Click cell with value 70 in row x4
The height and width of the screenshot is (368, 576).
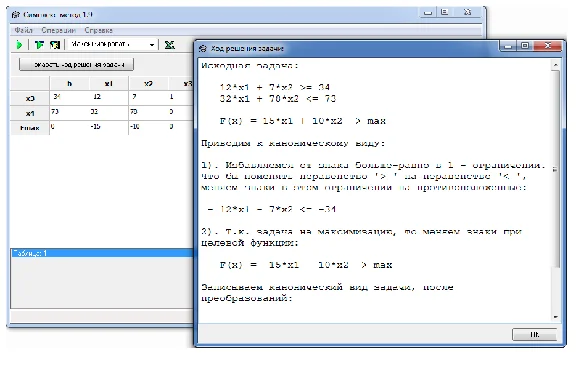coord(148,112)
